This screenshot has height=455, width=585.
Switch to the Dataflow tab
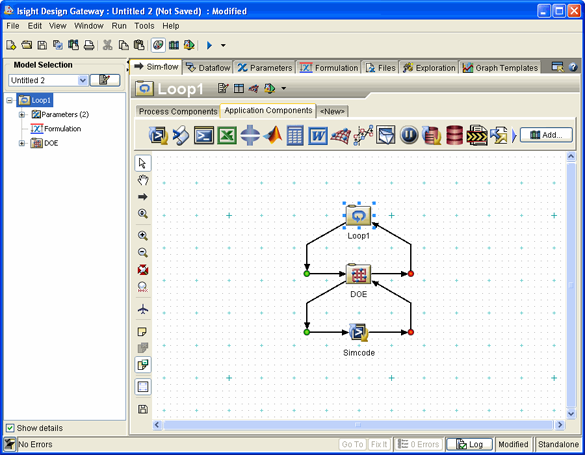click(x=208, y=68)
